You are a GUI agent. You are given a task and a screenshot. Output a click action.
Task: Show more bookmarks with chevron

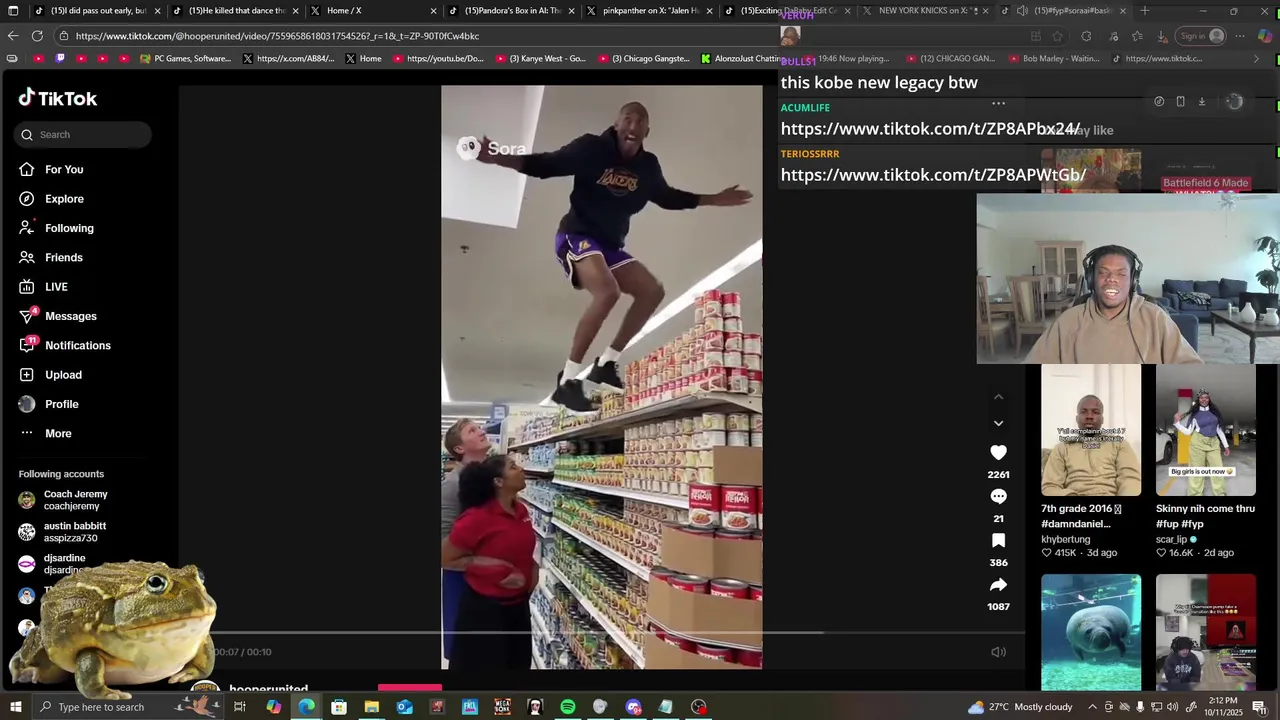tap(1257, 59)
